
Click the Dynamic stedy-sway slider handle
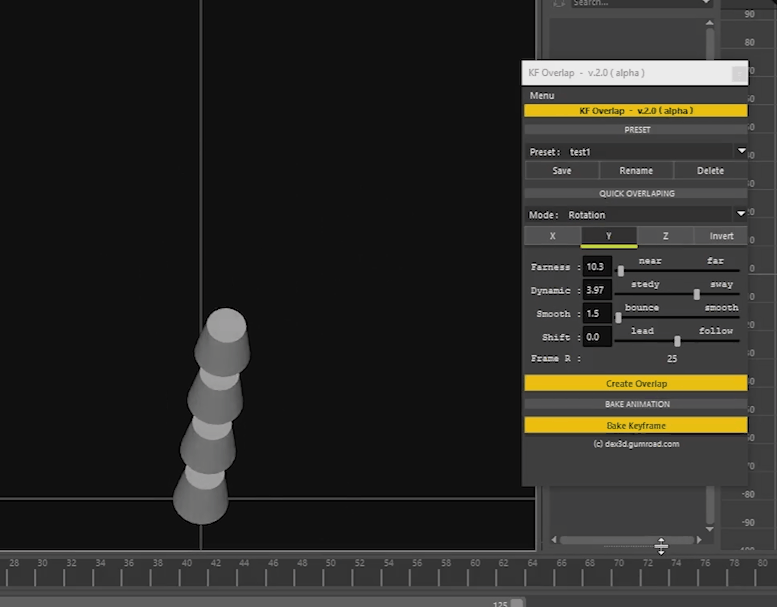697,294
